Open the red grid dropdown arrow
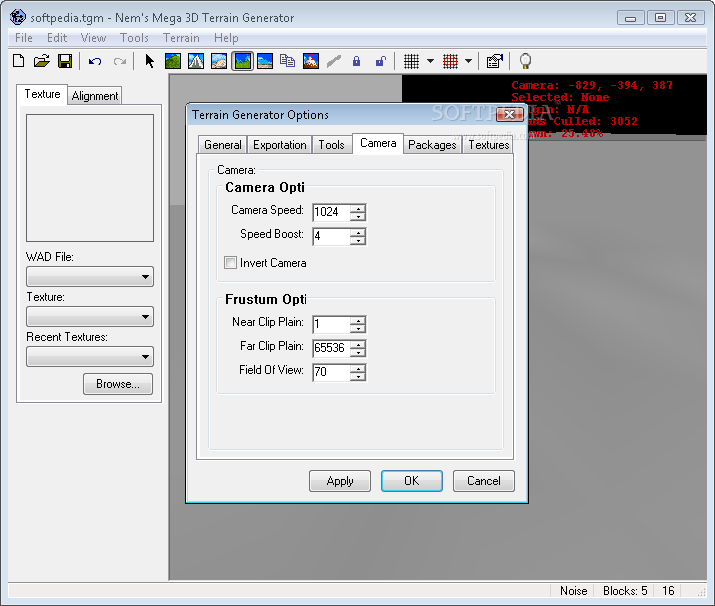715x606 pixels. 468,61
